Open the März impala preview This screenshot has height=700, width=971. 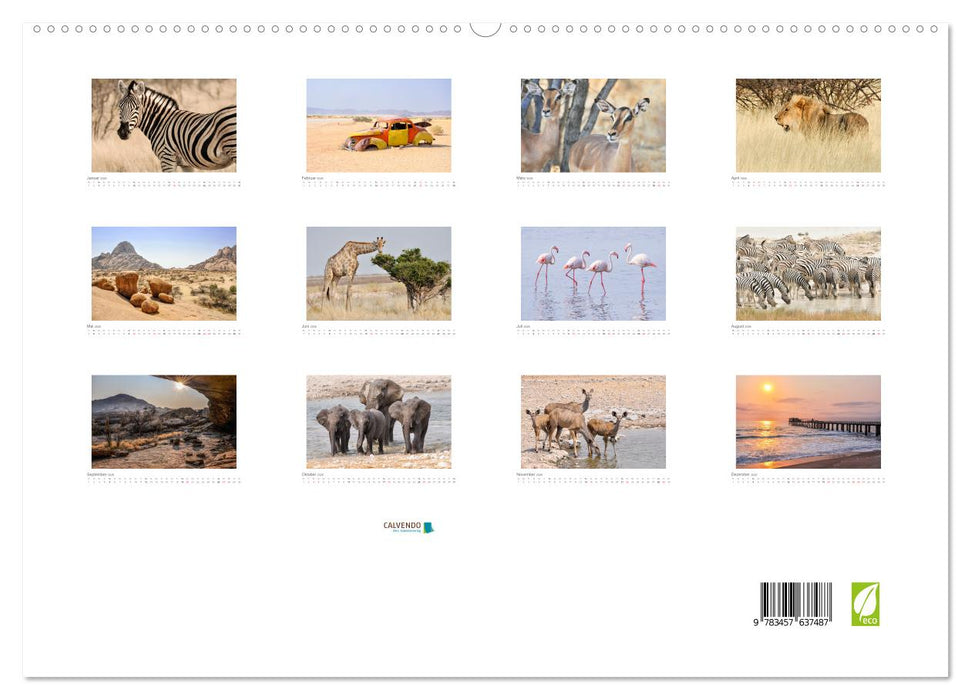pos(593,124)
